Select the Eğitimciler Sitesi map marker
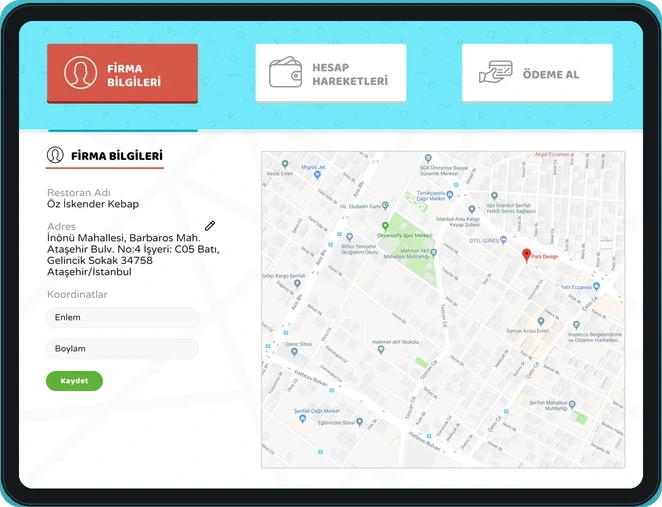 tap(359, 422)
